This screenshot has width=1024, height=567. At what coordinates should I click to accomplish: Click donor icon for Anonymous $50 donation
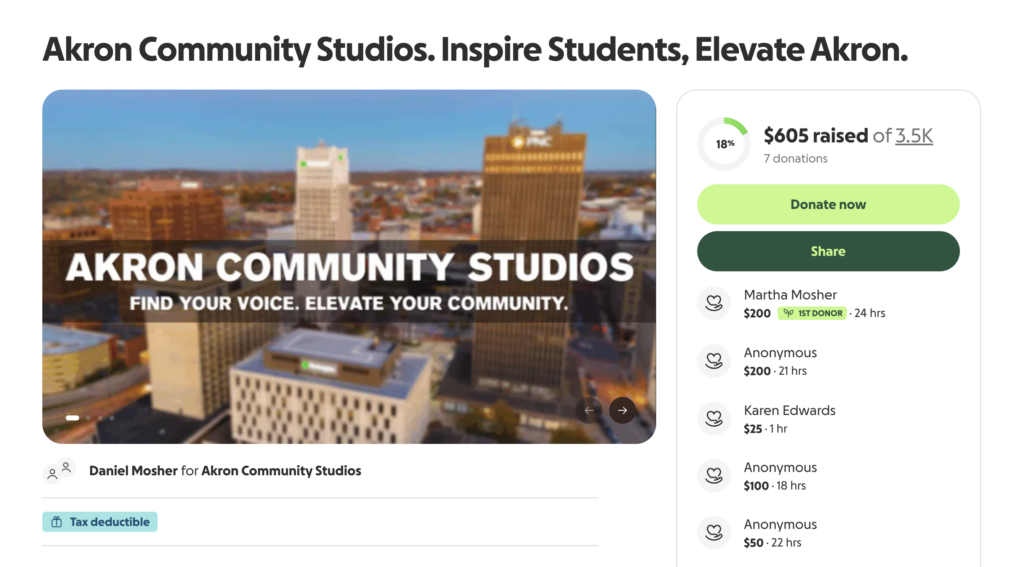[x=713, y=532]
